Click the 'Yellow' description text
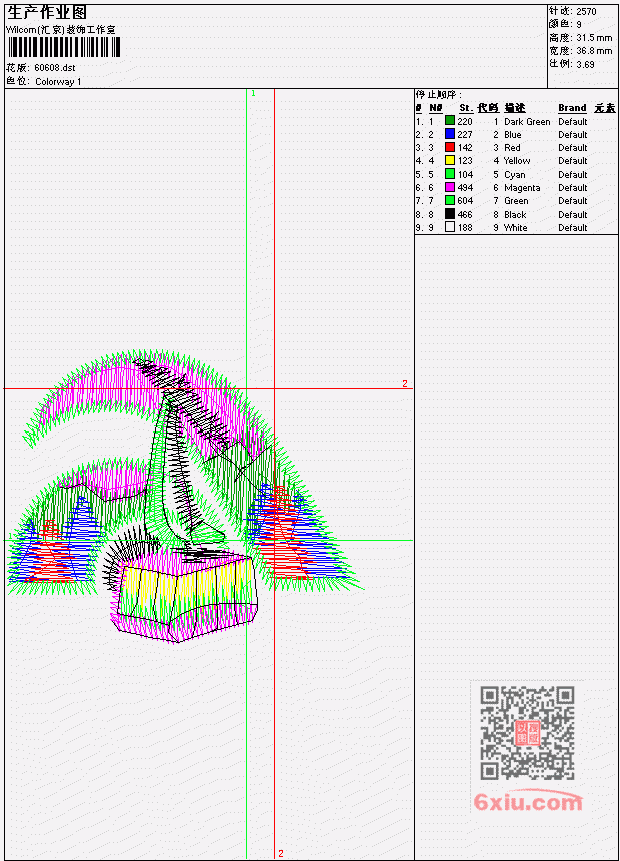Screen dimensions: 620x861 point(517,161)
